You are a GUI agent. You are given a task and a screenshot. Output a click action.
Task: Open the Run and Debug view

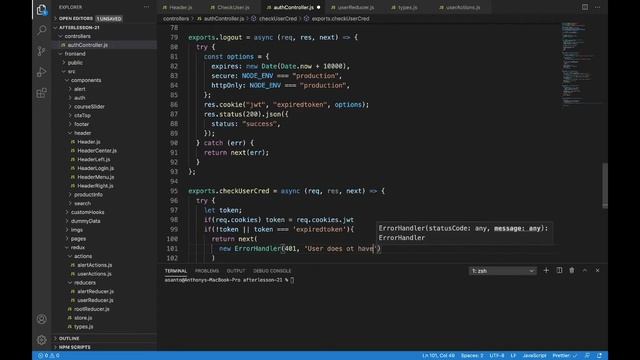click(42, 72)
